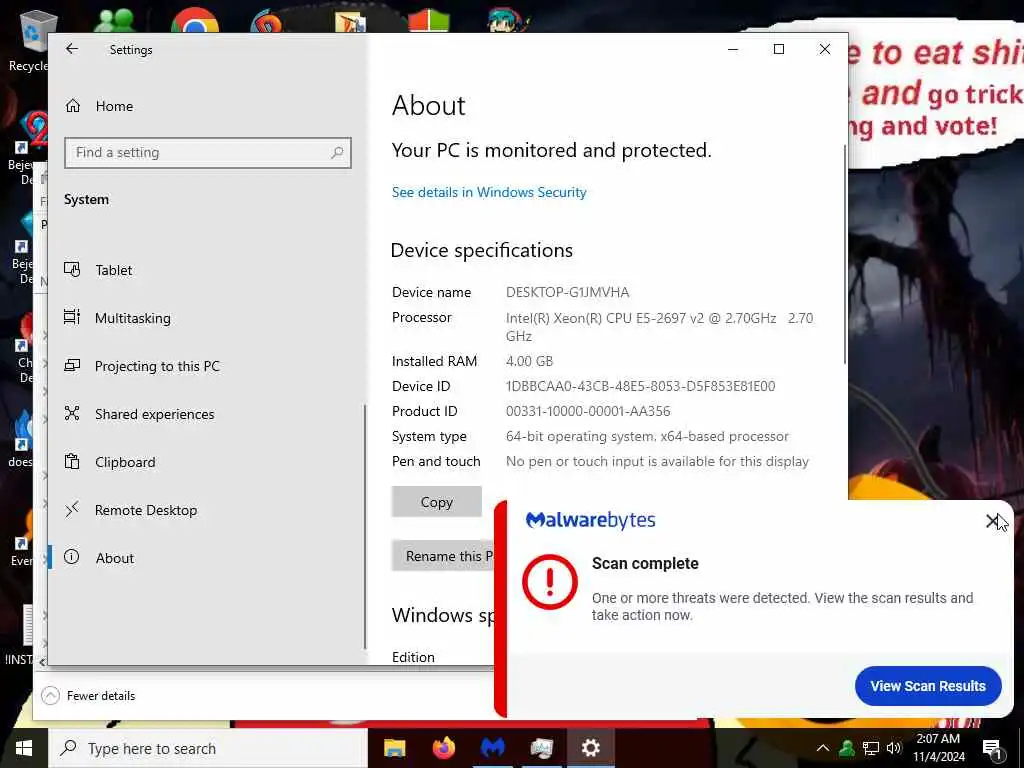Screen dimensions: 1024x768
Task: Click the Home house icon
Action: click(72, 105)
